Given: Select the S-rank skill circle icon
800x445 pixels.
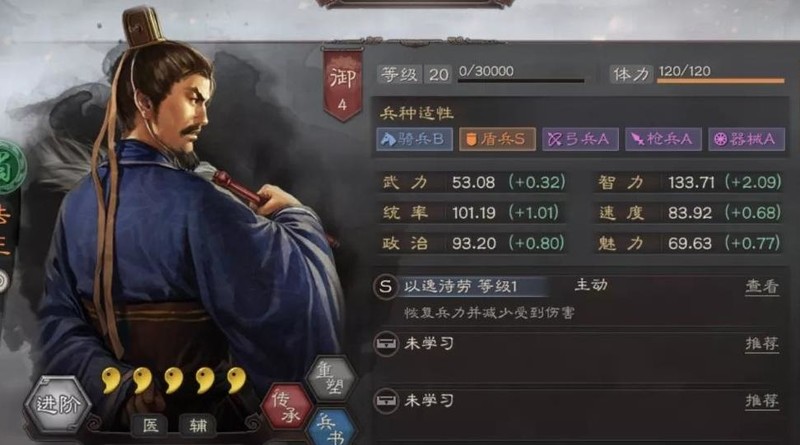Looking at the screenshot, I should (x=385, y=287).
